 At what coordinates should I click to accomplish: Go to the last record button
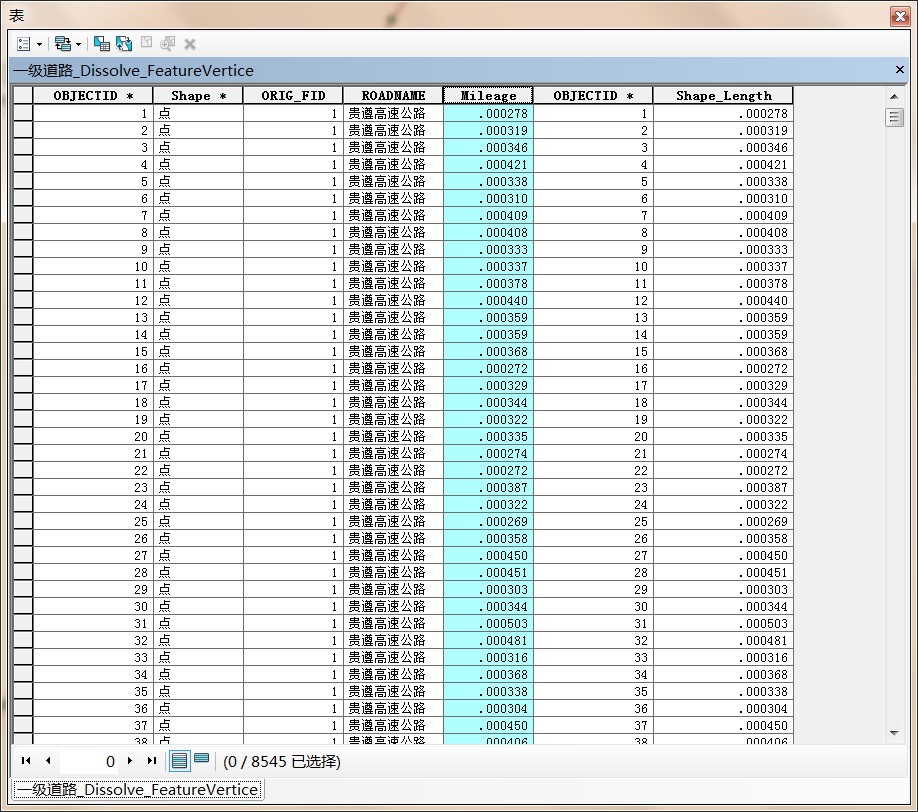click(152, 760)
